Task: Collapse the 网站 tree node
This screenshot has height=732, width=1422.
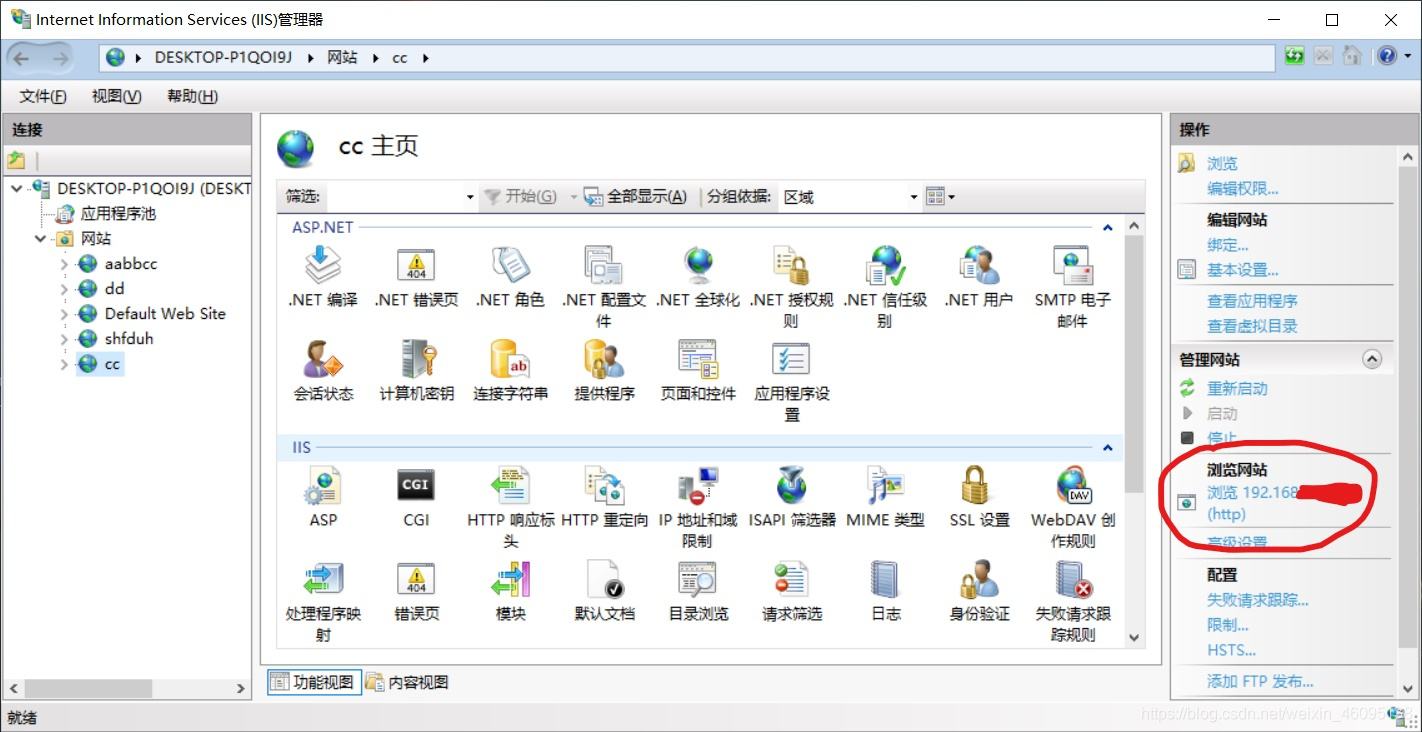Action: coord(40,239)
